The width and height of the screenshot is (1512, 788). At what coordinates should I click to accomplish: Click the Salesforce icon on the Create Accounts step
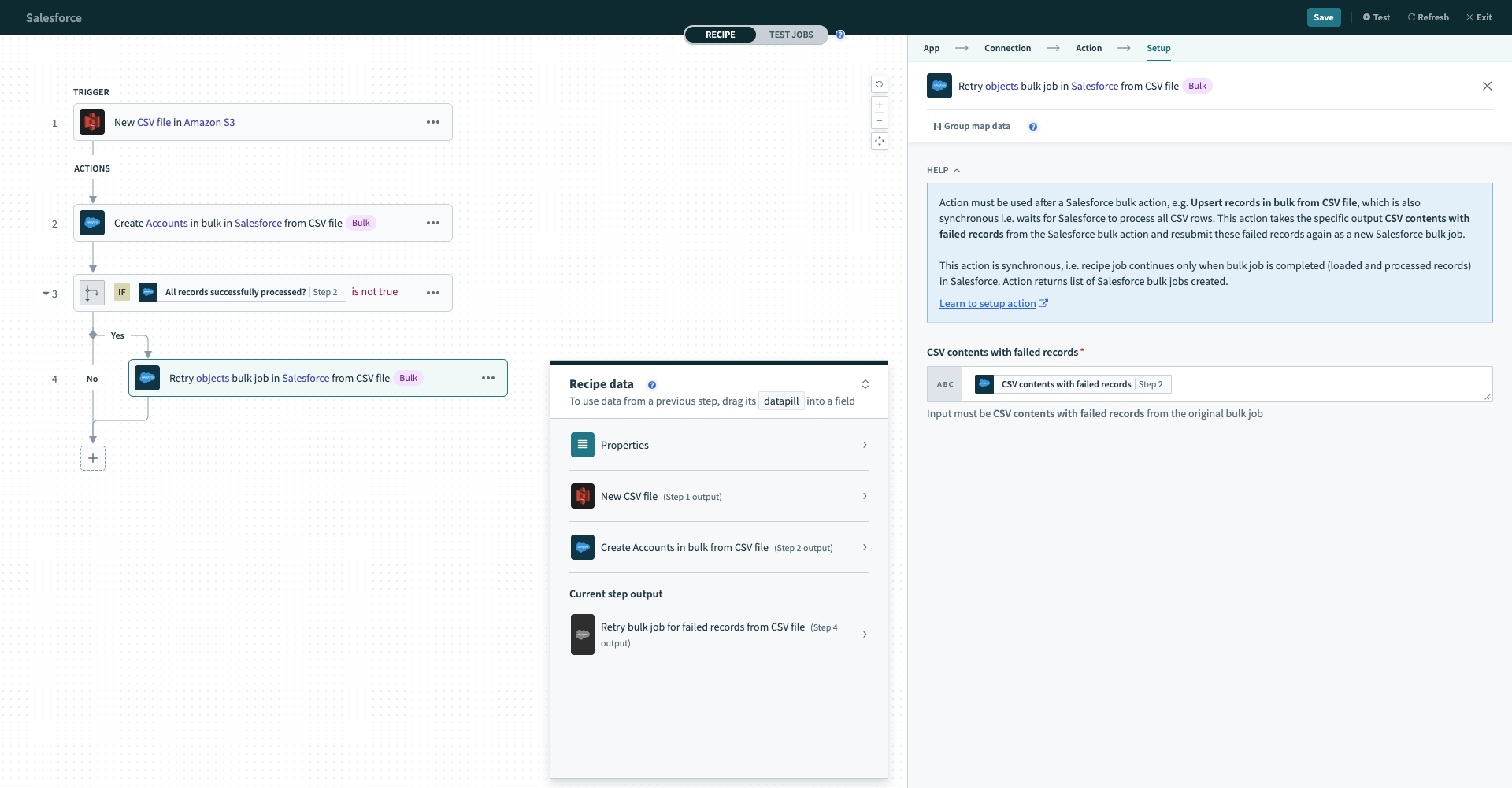[92, 223]
